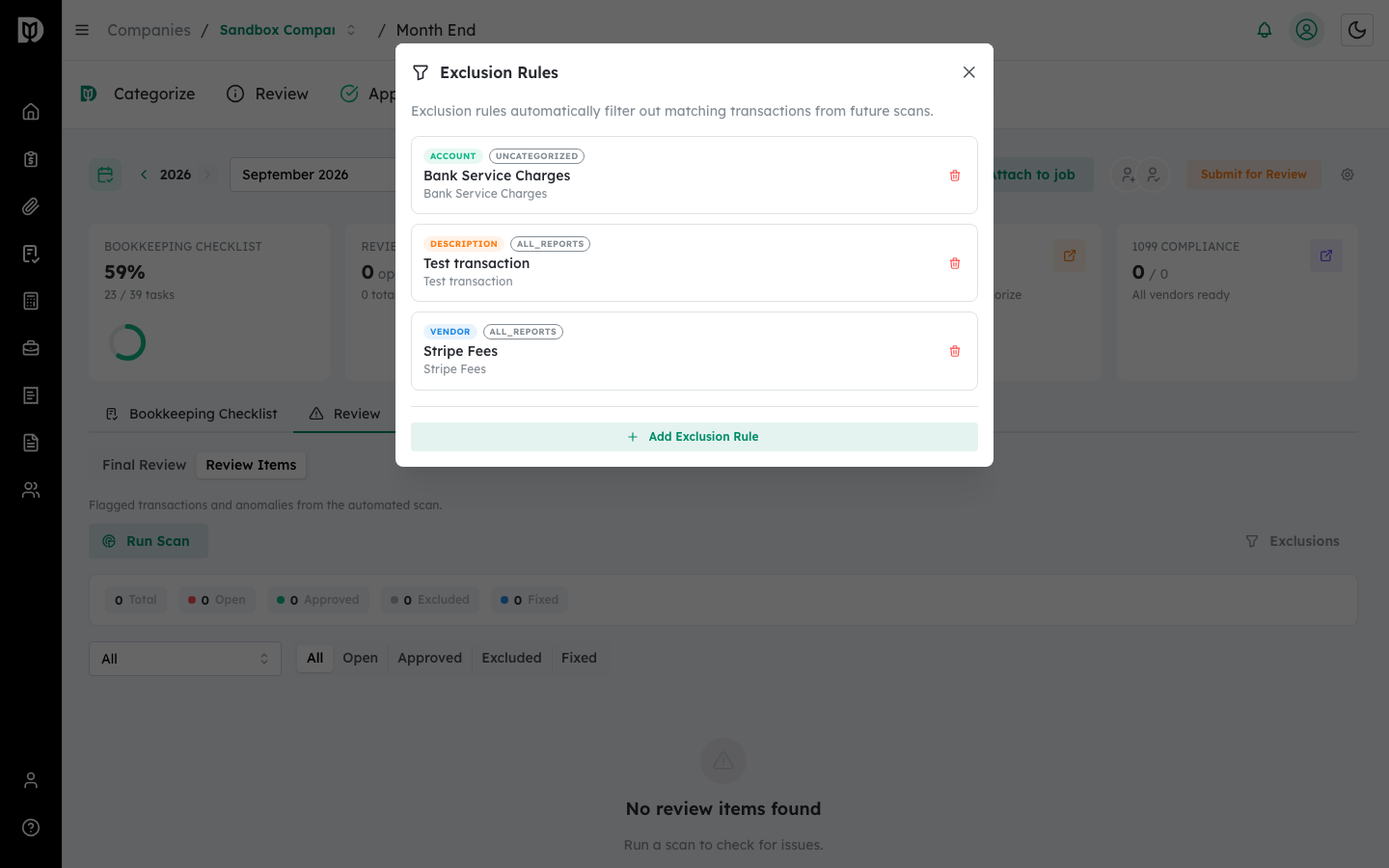Open the paperclip attachments sidebar icon
The width and height of the screenshot is (1389, 868).
point(31,206)
